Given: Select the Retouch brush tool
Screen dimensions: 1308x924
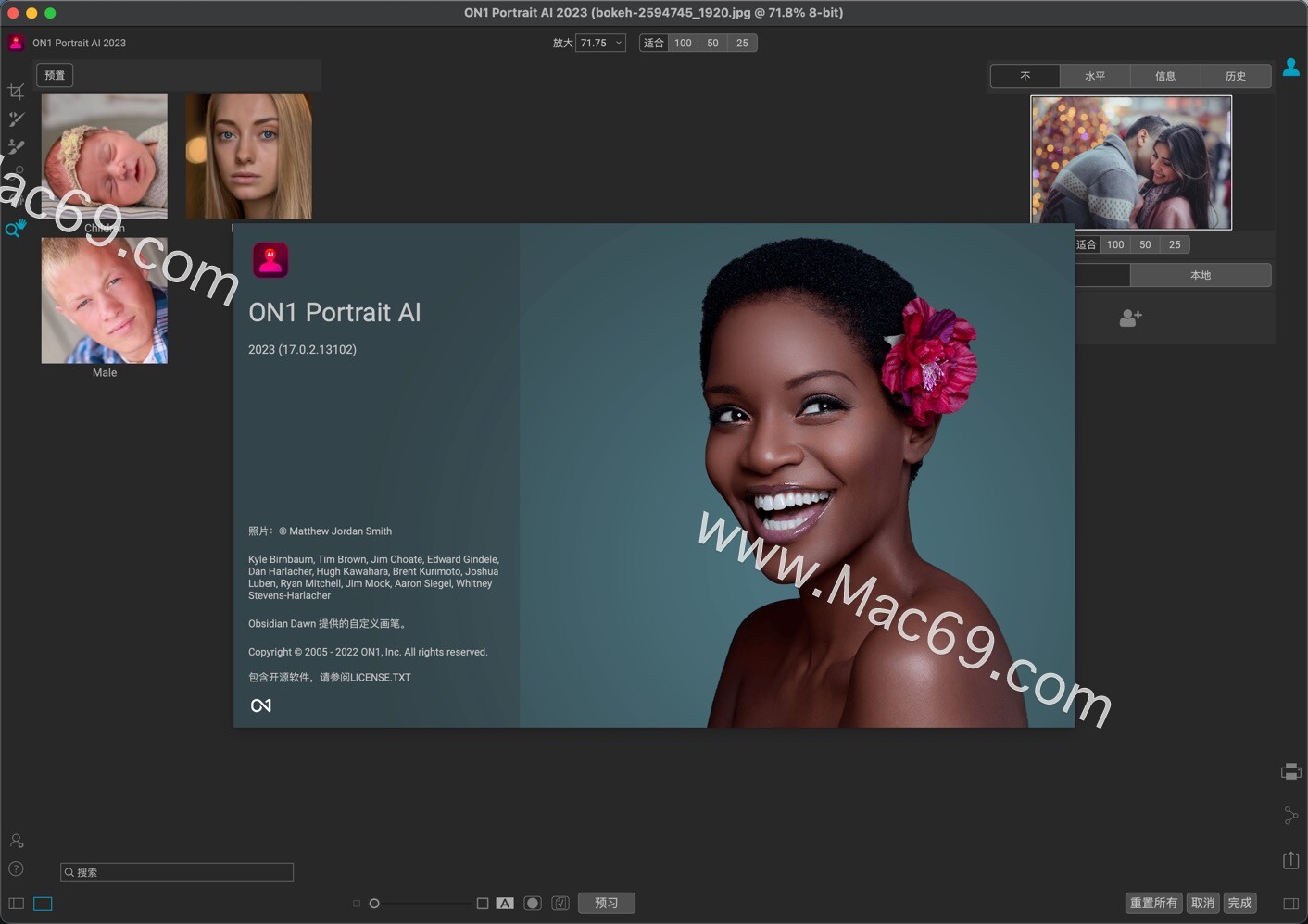Looking at the screenshot, I should click(15, 119).
